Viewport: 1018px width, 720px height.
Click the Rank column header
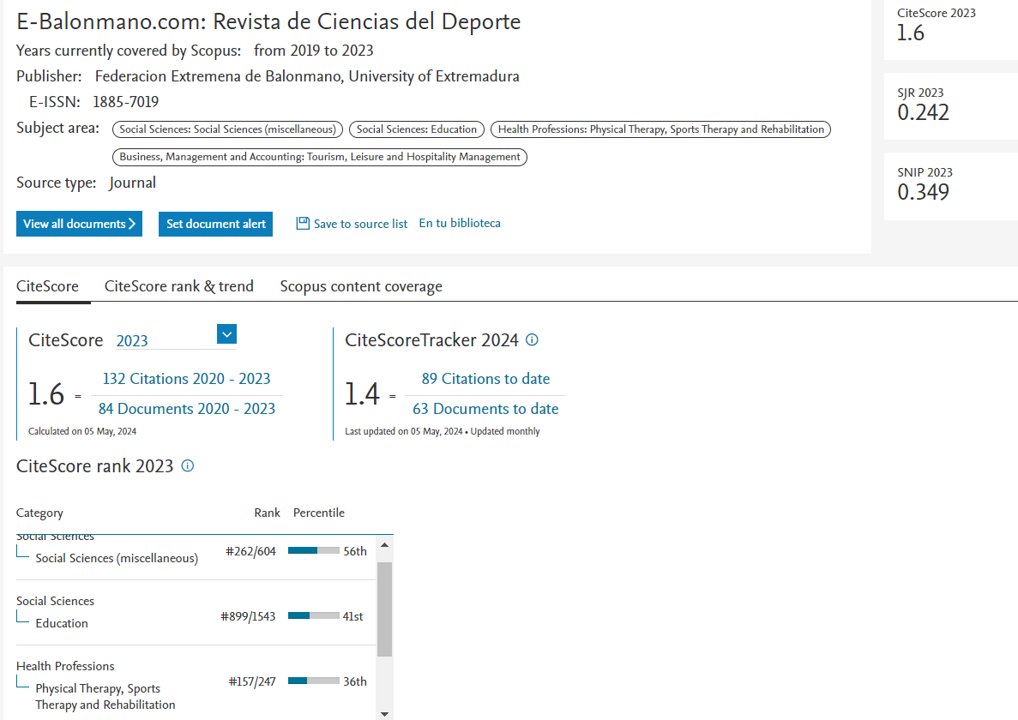[267, 512]
